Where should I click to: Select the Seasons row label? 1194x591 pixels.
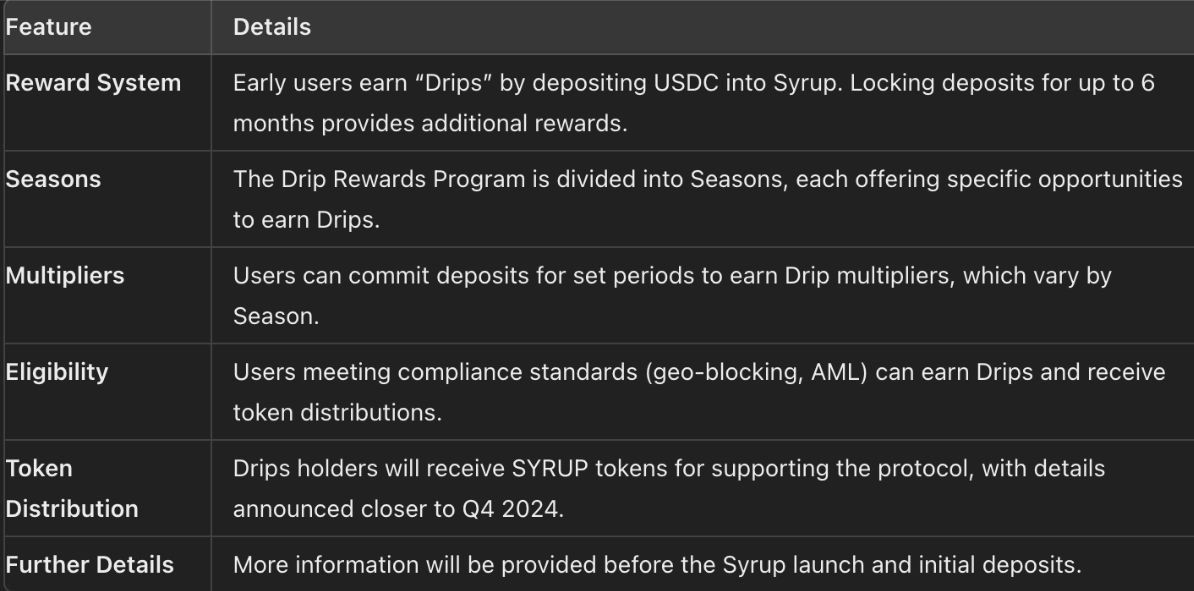pos(54,180)
